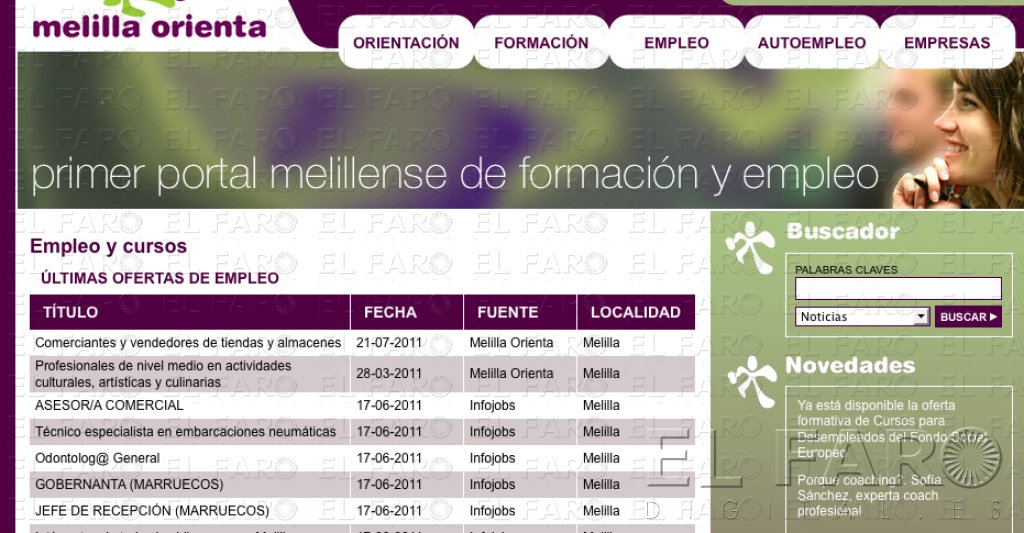This screenshot has height=533, width=1024.
Task: Click the ÚLTIMAS OFERTAS DE EMPLEO heading
Action: tap(160, 278)
